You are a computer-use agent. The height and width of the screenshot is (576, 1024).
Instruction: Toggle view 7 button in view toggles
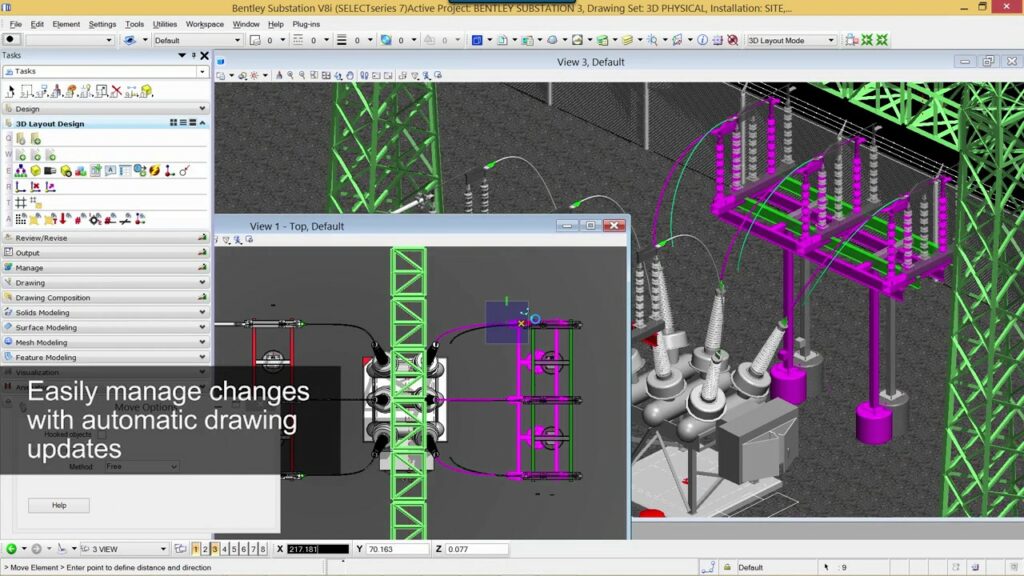click(253, 549)
